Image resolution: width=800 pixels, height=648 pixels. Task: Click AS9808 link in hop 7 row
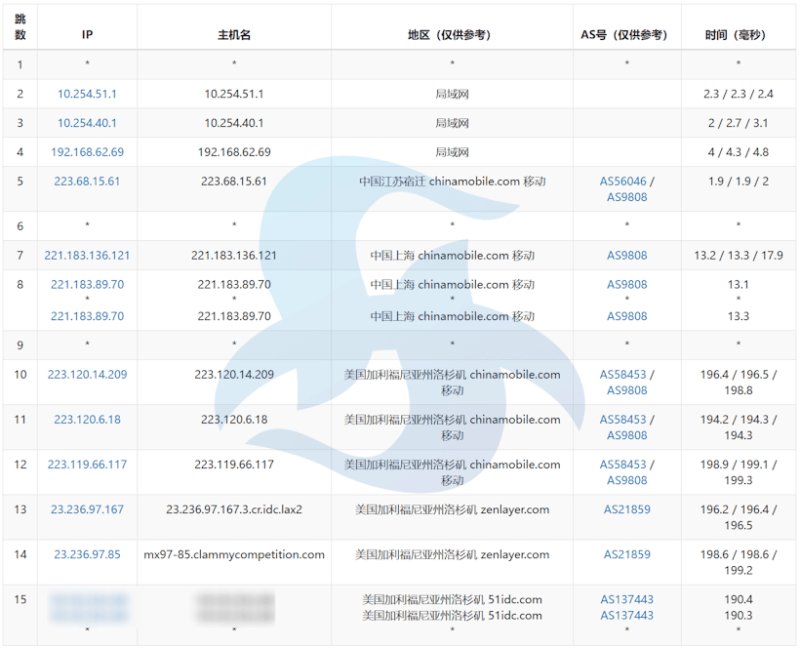(x=627, y=255)
